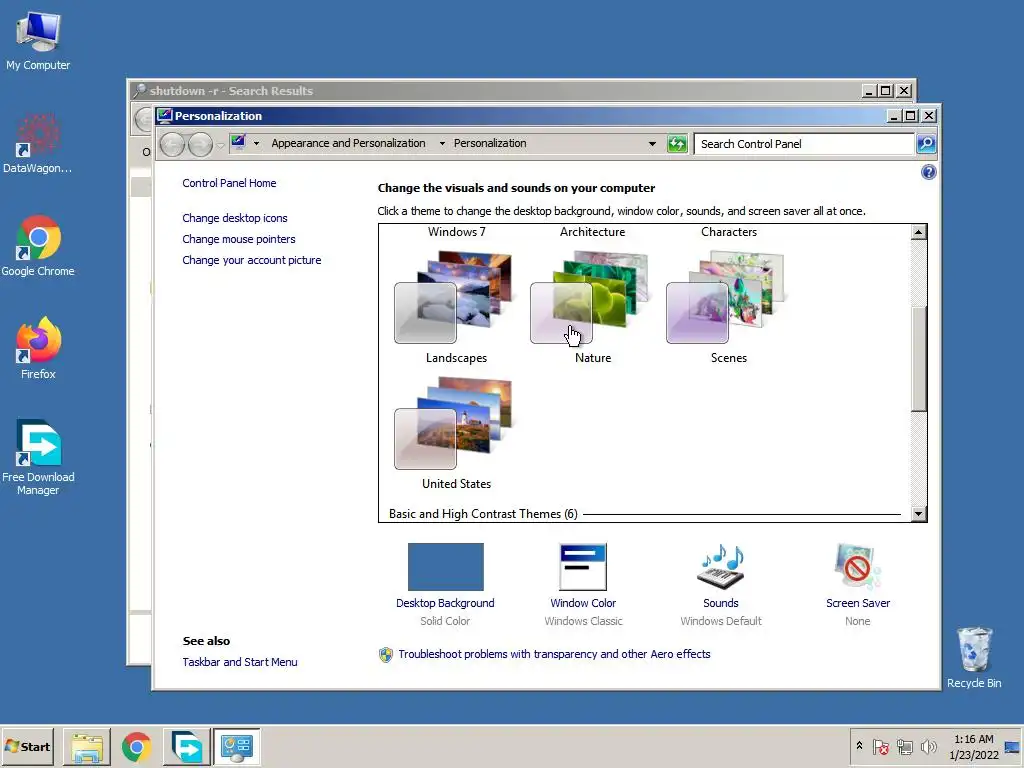1024x768 pixels.
Task: Open Change desktop icons link
Action: tap(234, 218)
